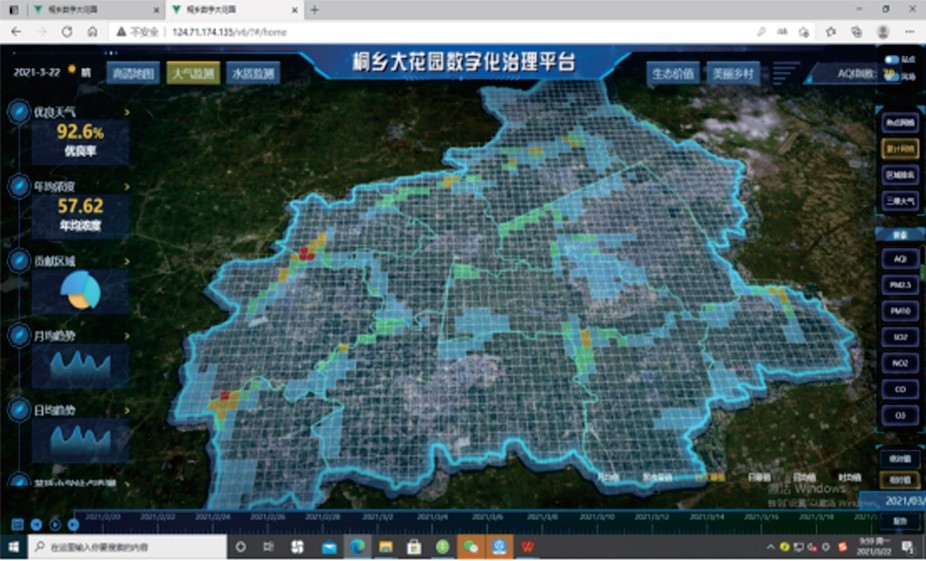Click the 生态价值 button
Screen dimensions: 926x561
(x=672, y=73)
